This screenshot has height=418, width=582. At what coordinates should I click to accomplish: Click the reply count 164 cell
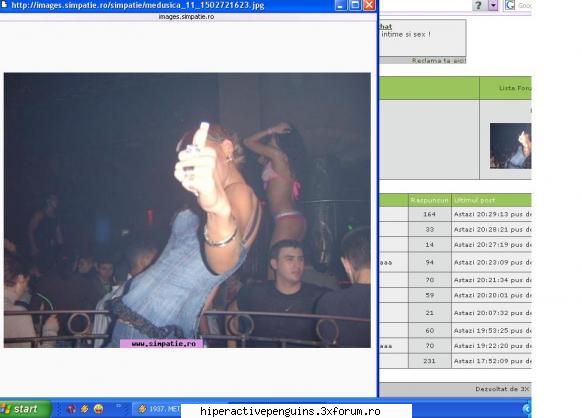[x=429, y=214]
